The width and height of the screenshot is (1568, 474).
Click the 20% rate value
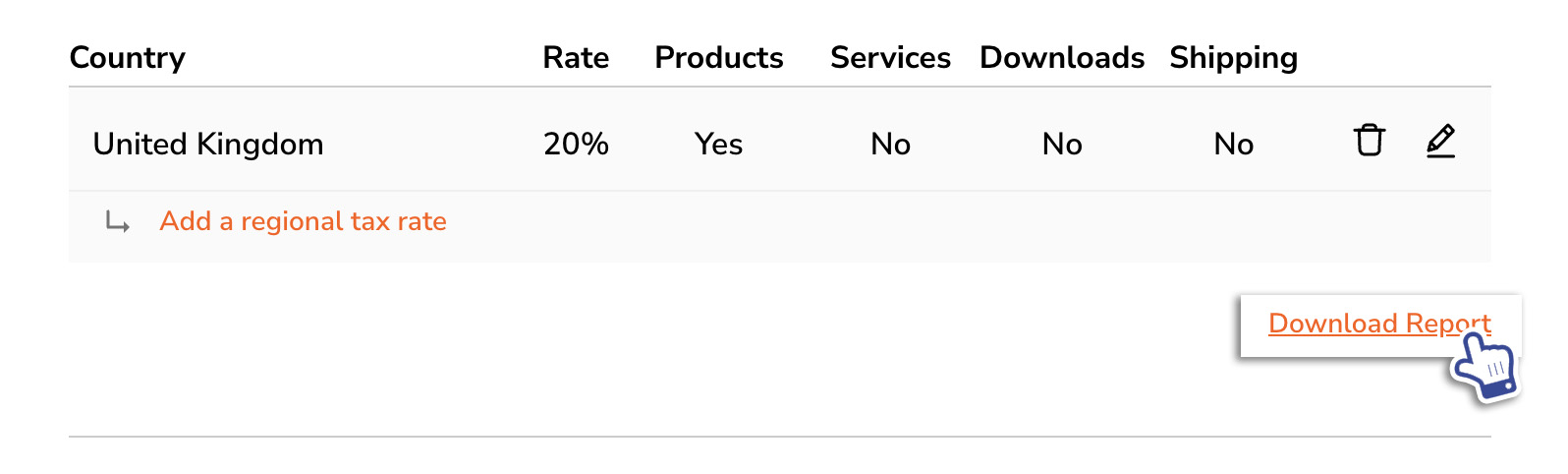pyautogui.click(x=576, y=145)
